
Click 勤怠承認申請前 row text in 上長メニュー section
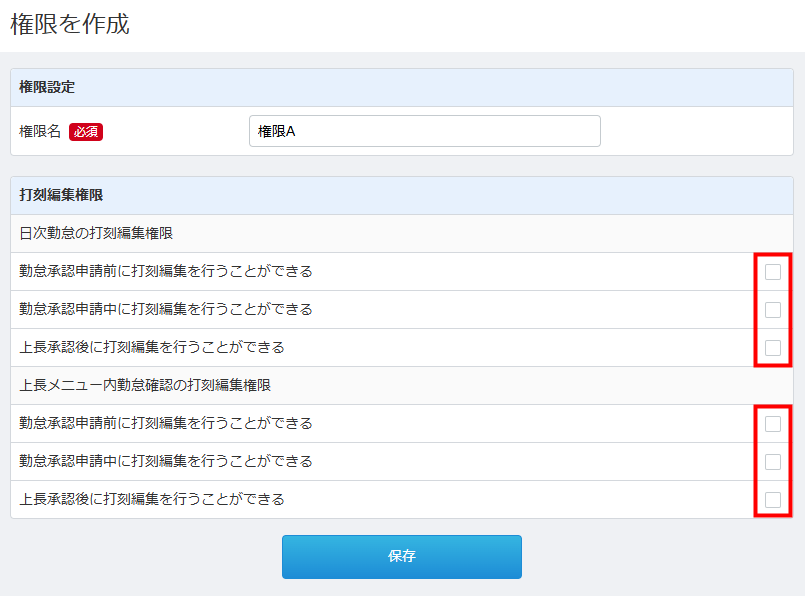166,423
